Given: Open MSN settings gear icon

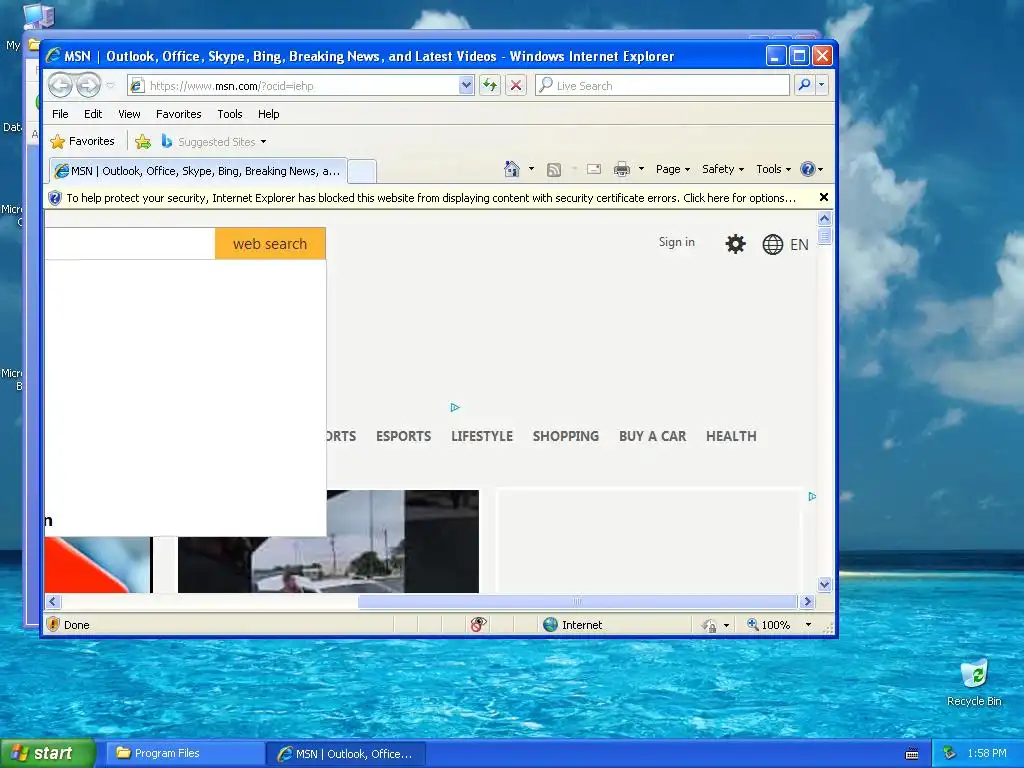Looking at the screenshot, I should pyautogui.click(x=735, y=244).
